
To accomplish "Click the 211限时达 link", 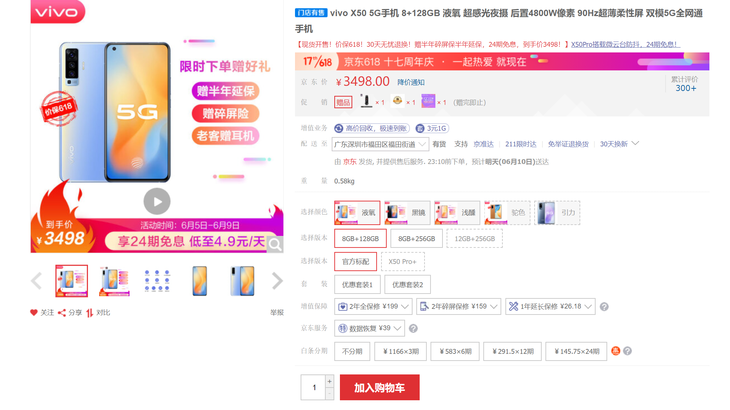I will pyautogui.click(x=520, y=144).
